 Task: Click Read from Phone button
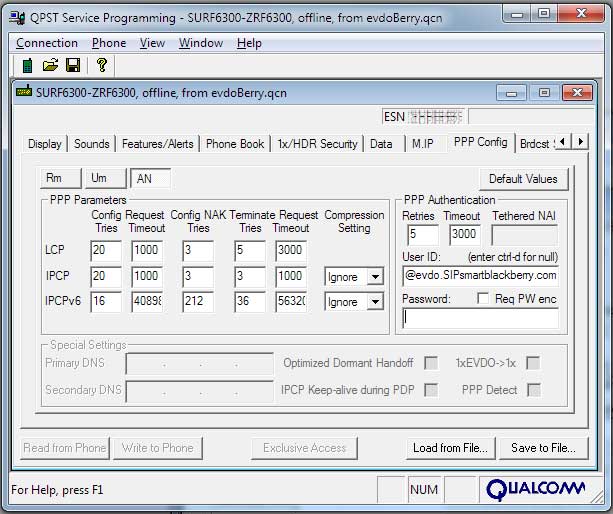(x=65, y=448)
